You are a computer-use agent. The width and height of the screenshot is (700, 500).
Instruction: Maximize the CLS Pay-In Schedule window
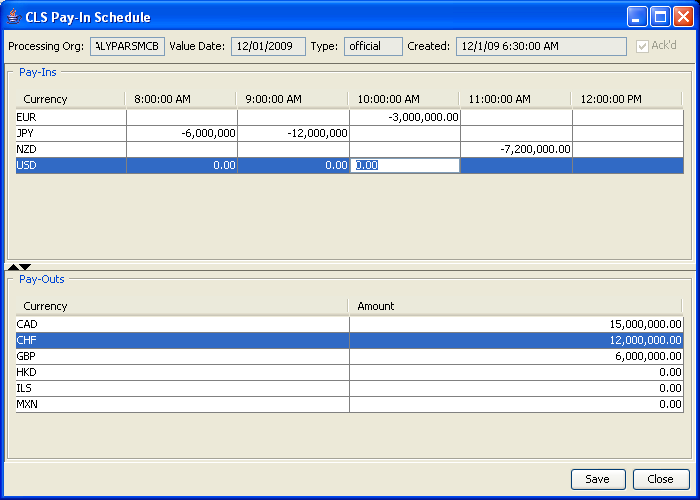660,17
